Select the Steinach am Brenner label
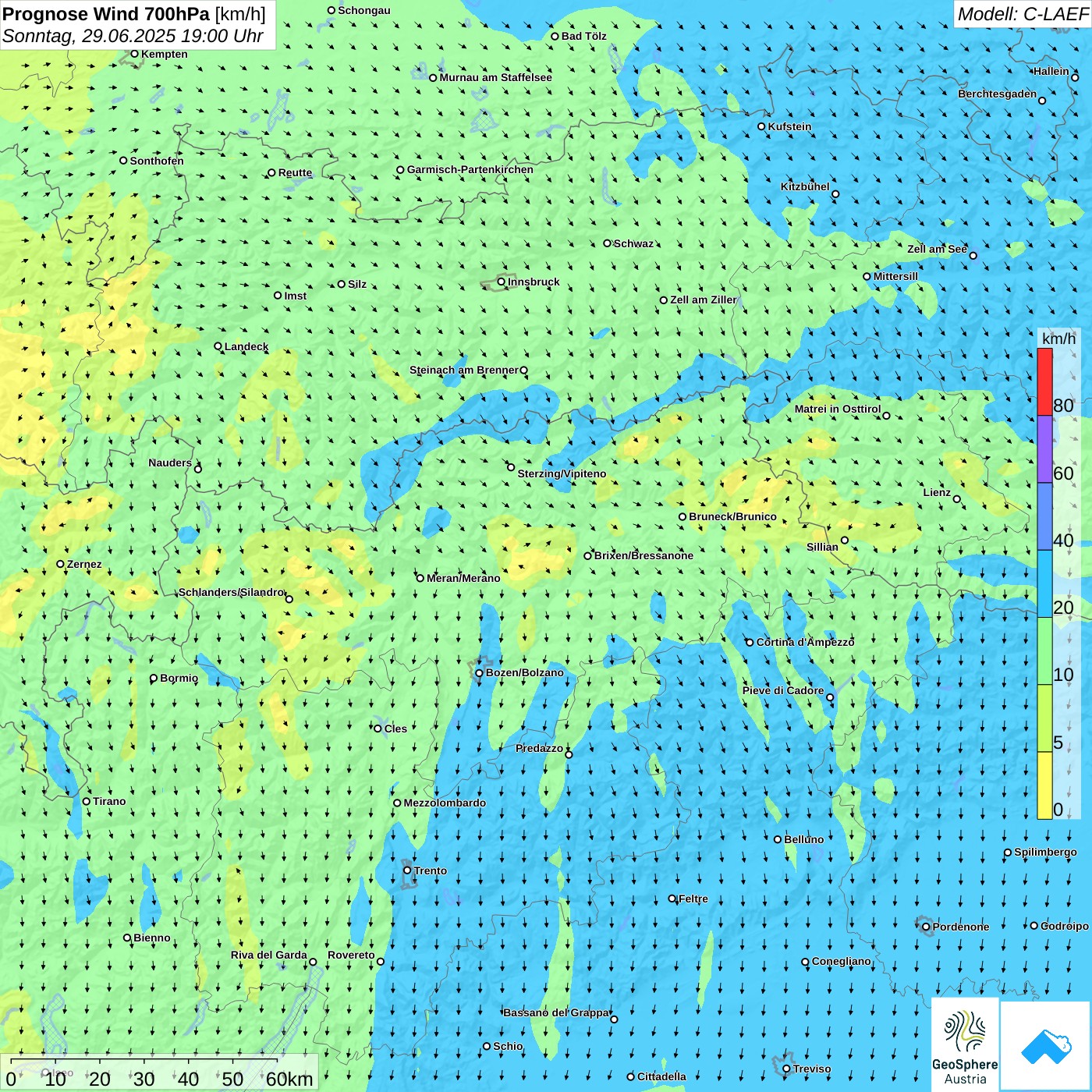Screen dimensions: 1092x1092 464,370
